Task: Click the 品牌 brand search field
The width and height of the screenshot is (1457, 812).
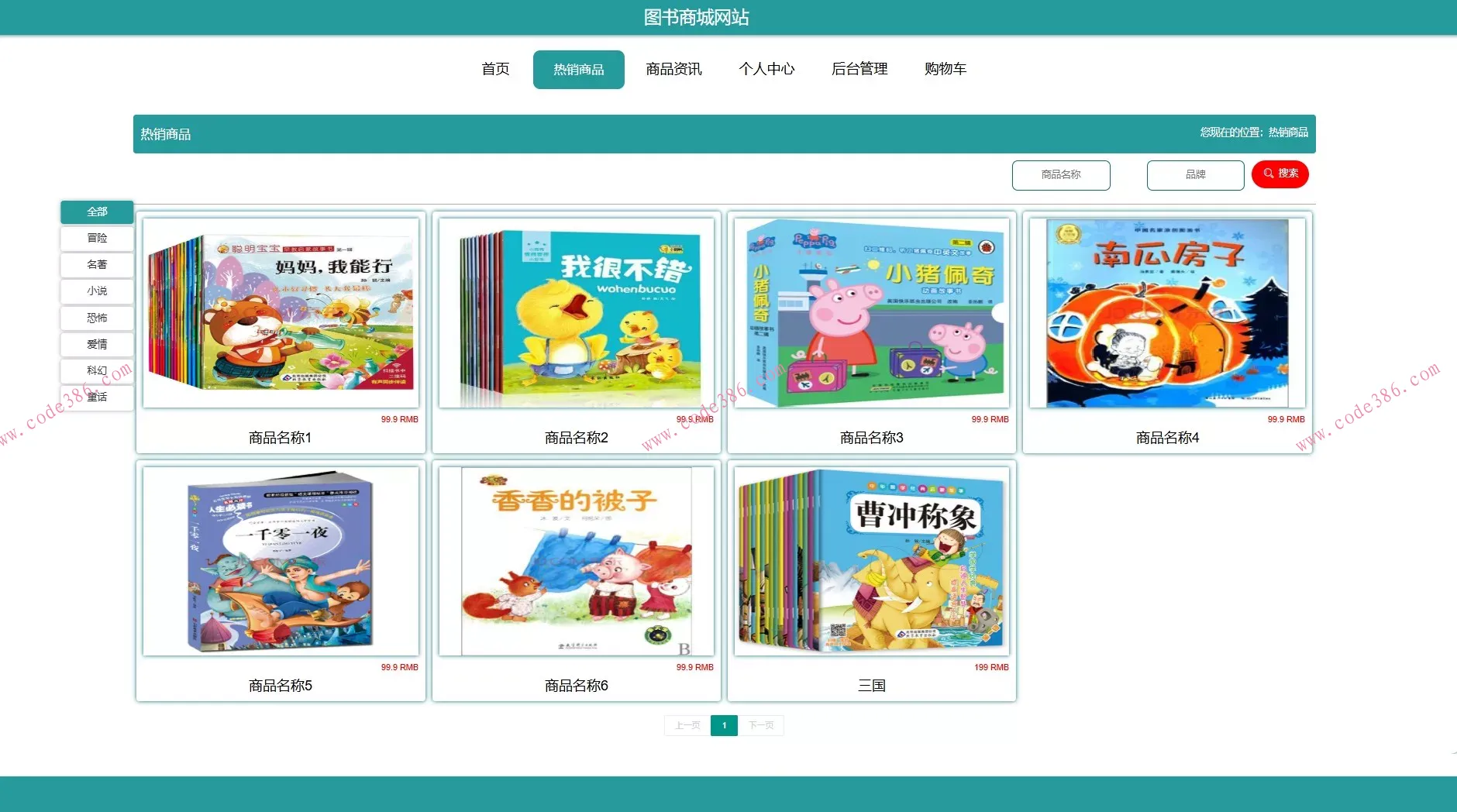Action: [1195, 175]
